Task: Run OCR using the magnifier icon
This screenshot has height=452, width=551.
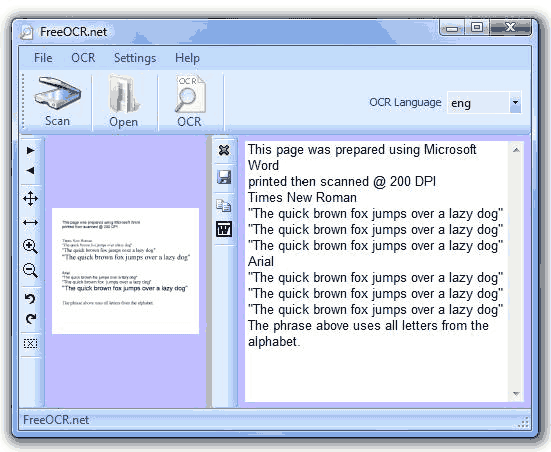Action: 190,102
